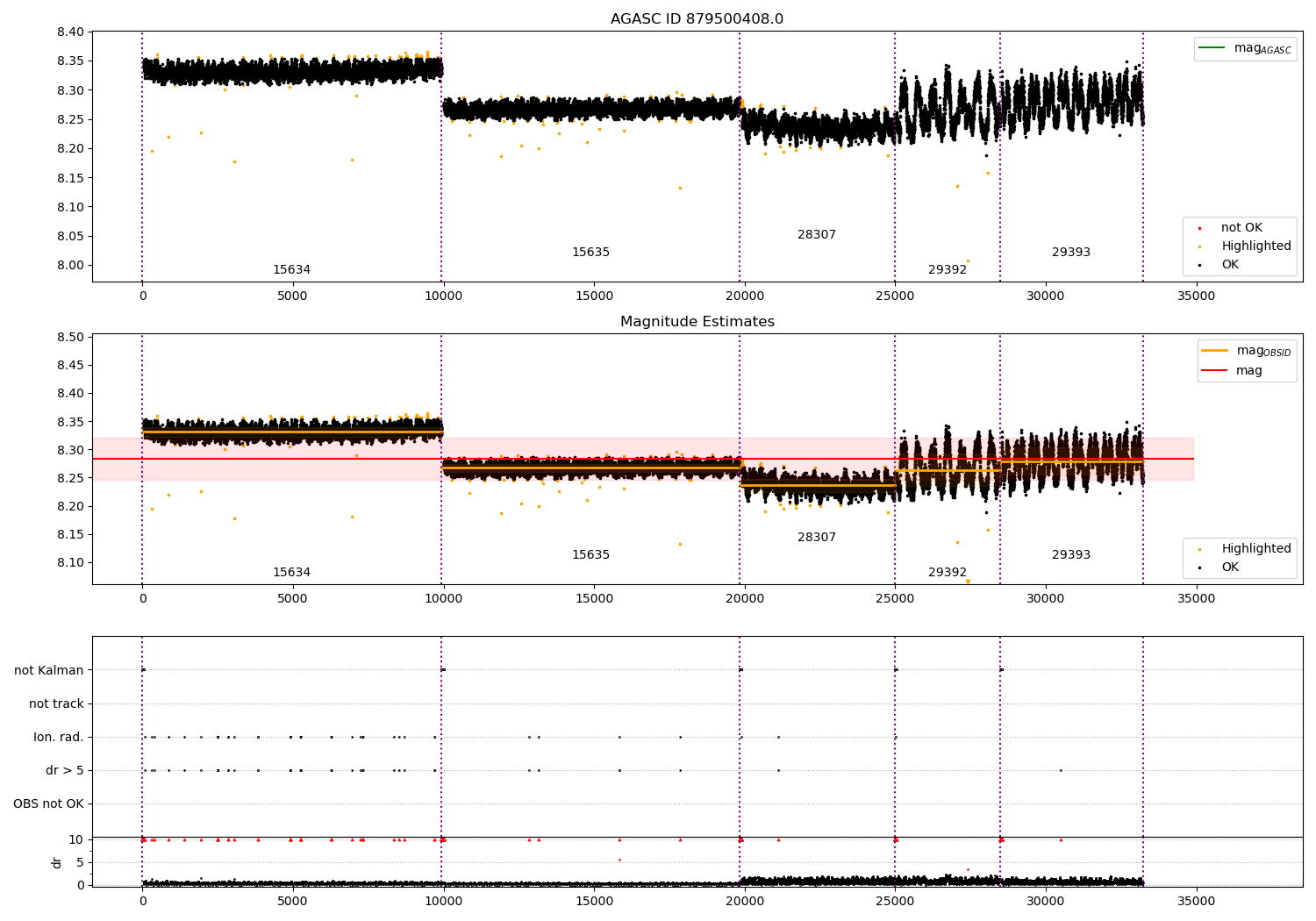The height and width of the screenshot is (921, 1316).
Task: Click y-tick 8.50 on the middle plot
Action: click(x=70, y=338)
